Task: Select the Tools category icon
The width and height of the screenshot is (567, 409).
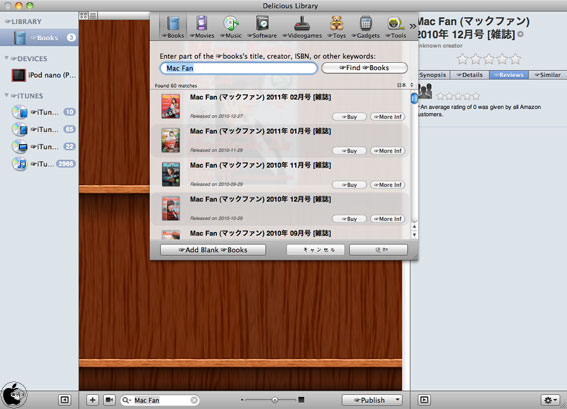Action: pyautogui.click(x=396, y=26)
